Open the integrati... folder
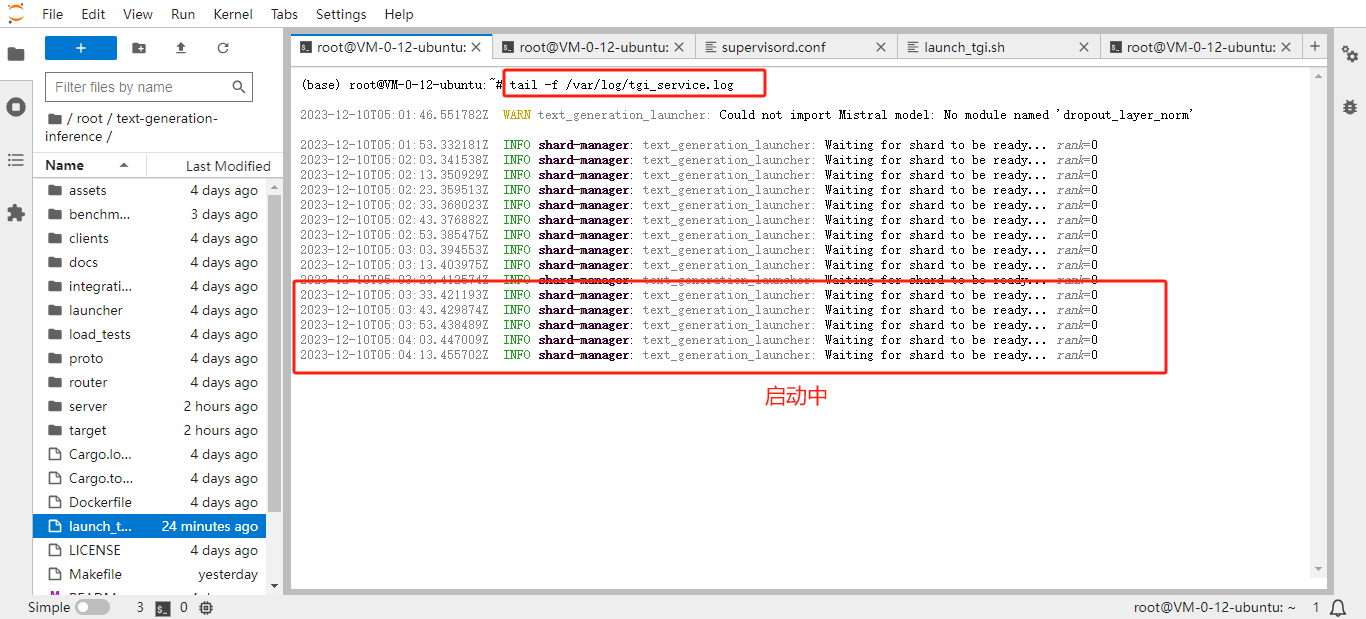 150,286
